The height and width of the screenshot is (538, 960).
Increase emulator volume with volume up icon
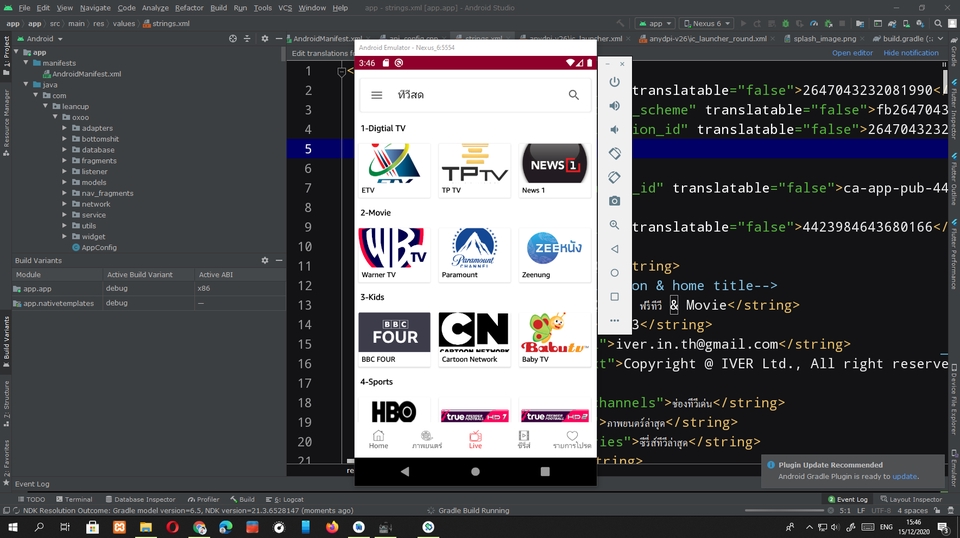click(614, 106)
